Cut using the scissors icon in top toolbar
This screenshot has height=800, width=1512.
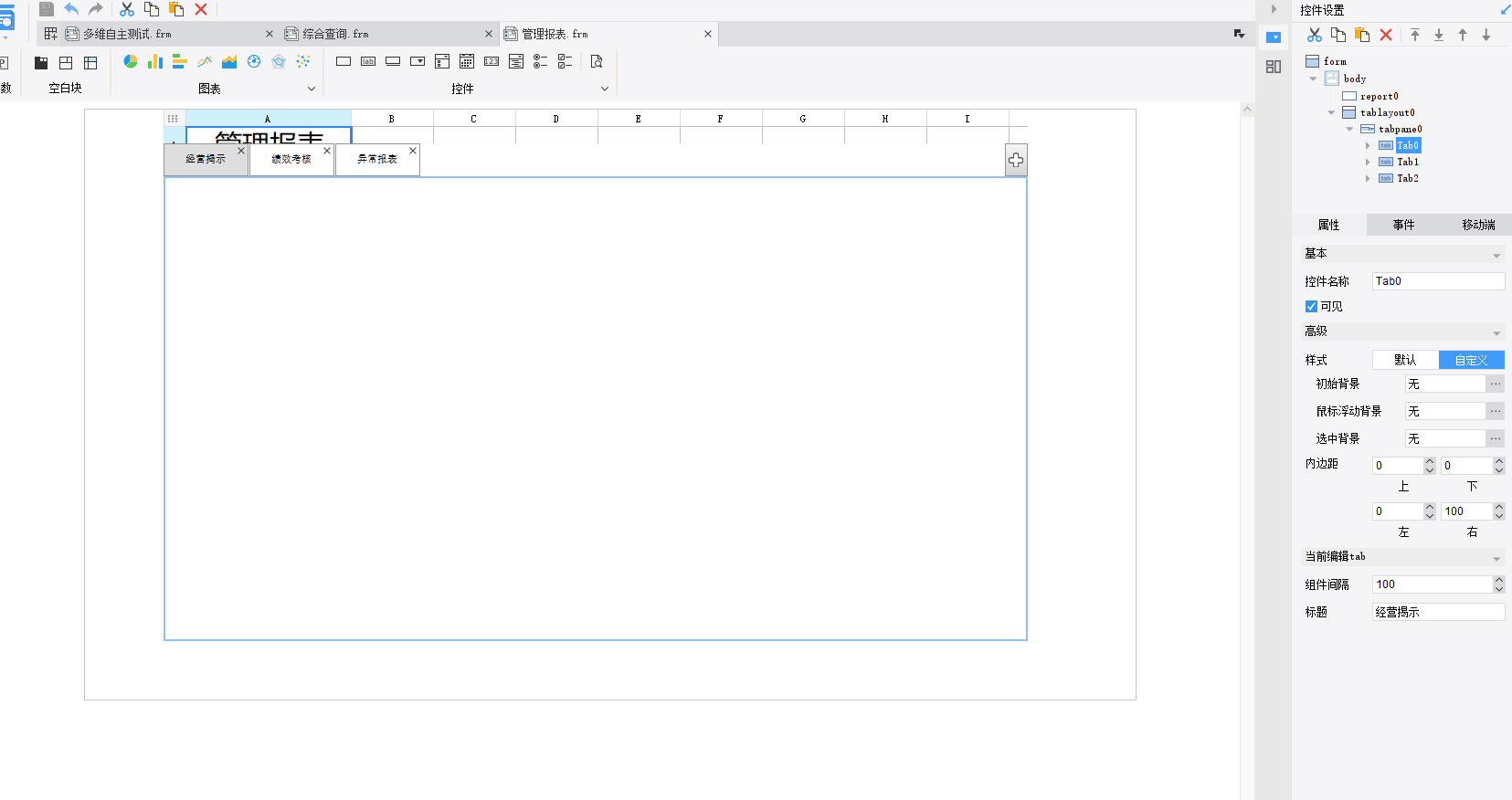127,9
